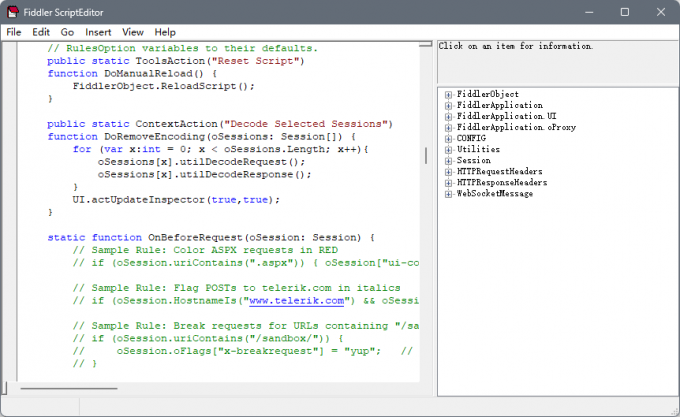The height and width of the screenshot is (417, 680).
Task: Select the FiddlerApplication.UI tree item
Action: [x=497, y=117]
